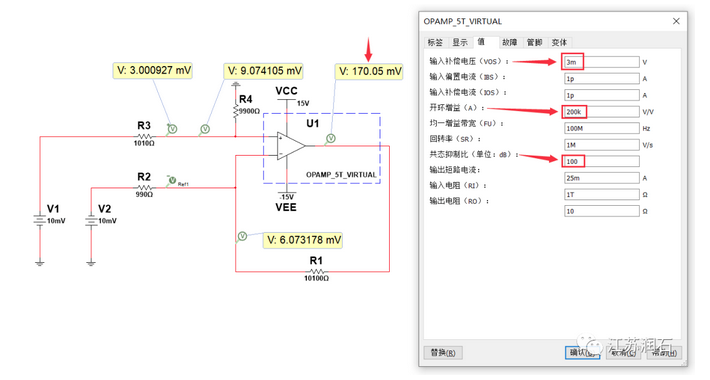Click voltage probe reading 3.000927 mV
The image size is (710, 380).
click(172, 130)
